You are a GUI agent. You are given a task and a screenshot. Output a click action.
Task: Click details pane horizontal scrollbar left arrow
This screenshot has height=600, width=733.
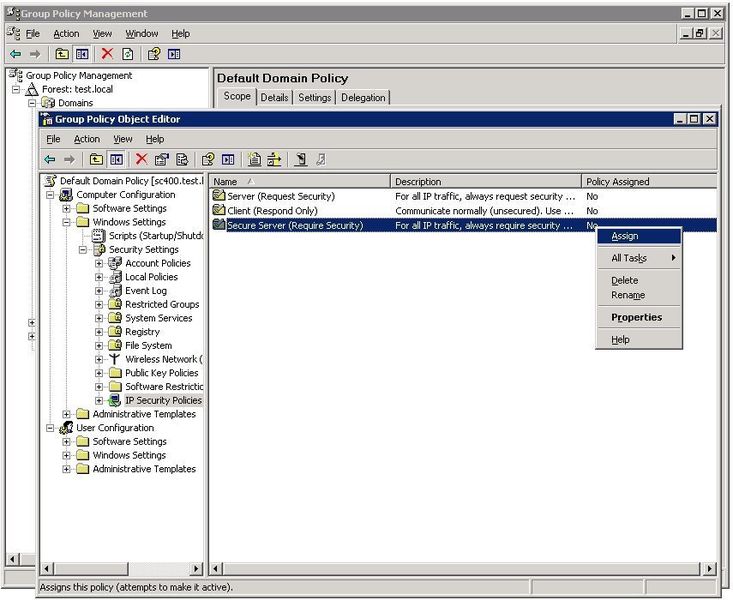click(x=216, y=568)
